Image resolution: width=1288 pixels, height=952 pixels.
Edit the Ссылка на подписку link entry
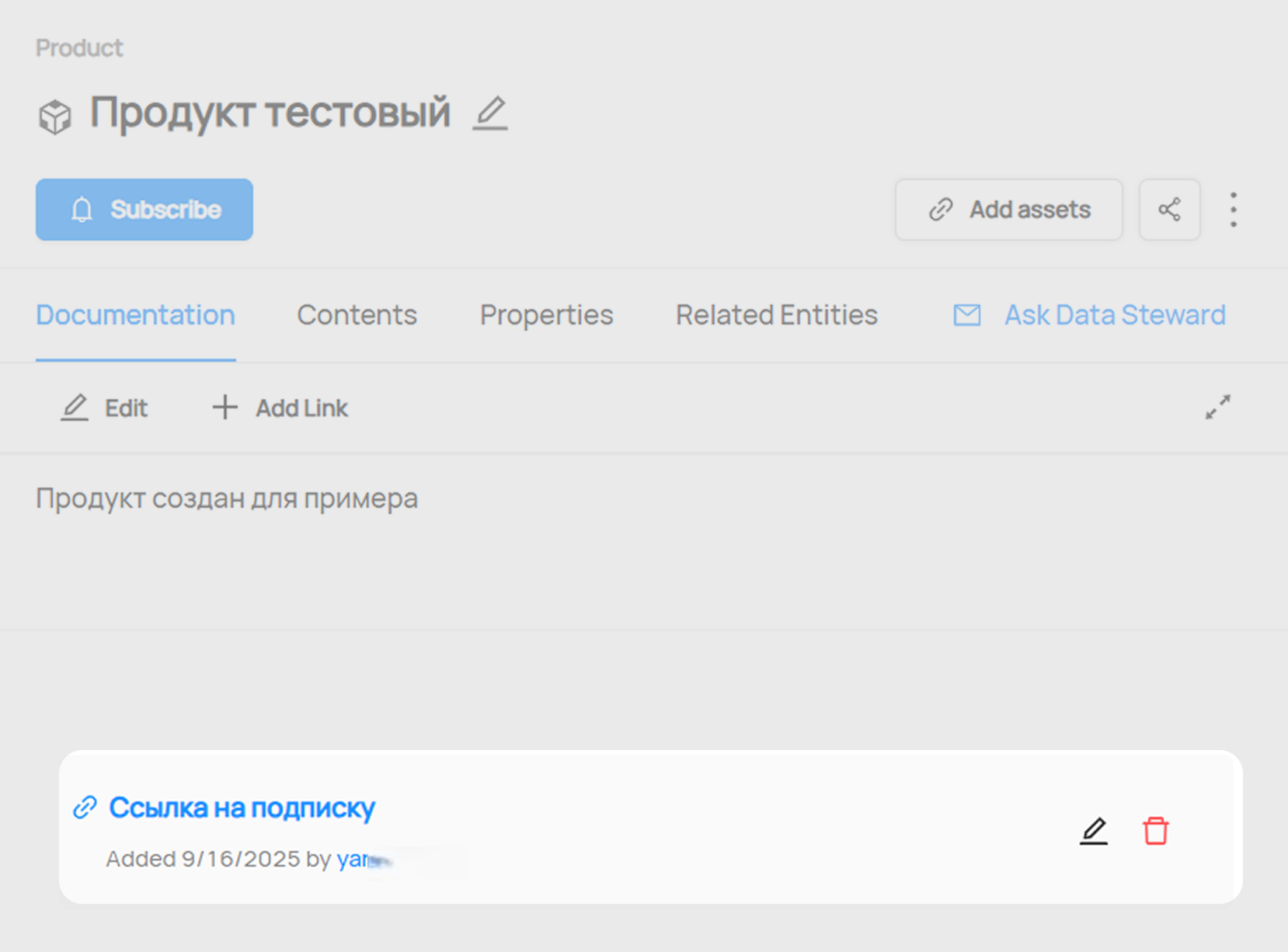tap(1094, 831)
